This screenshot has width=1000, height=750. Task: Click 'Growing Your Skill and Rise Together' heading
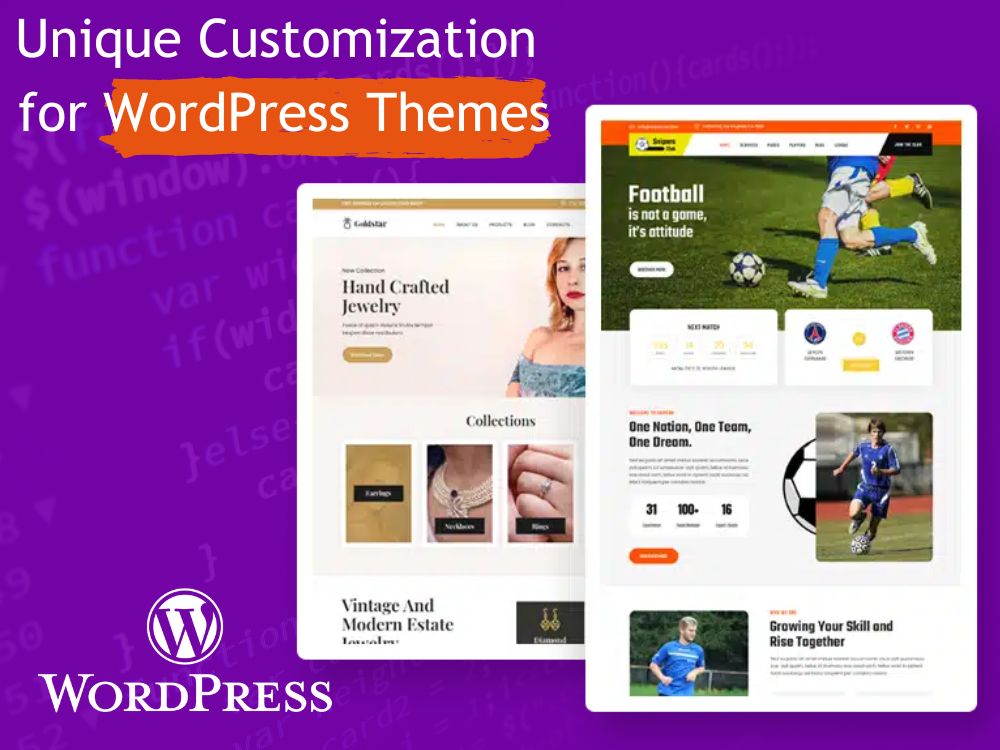[831, 634]
